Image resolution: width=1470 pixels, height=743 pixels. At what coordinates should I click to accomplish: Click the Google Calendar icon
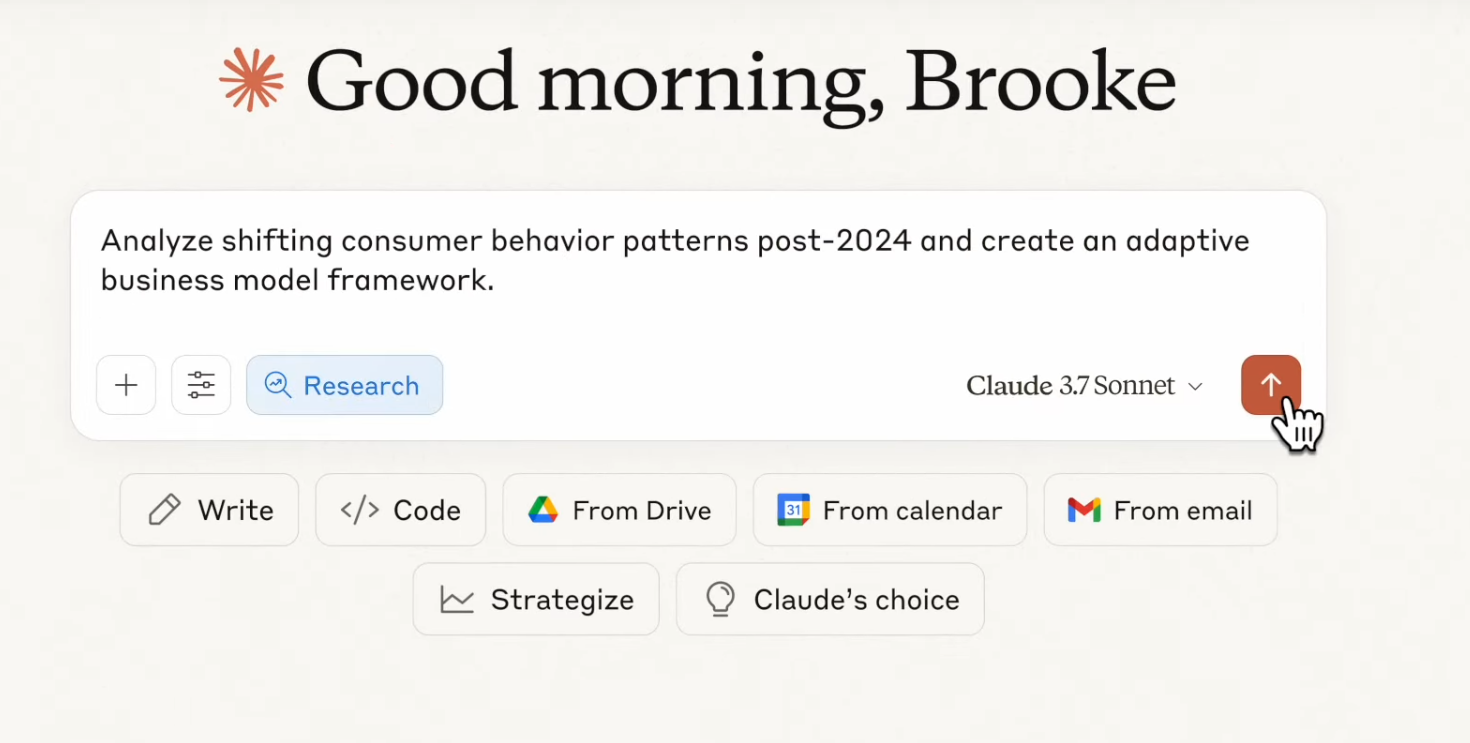point(793,510)
